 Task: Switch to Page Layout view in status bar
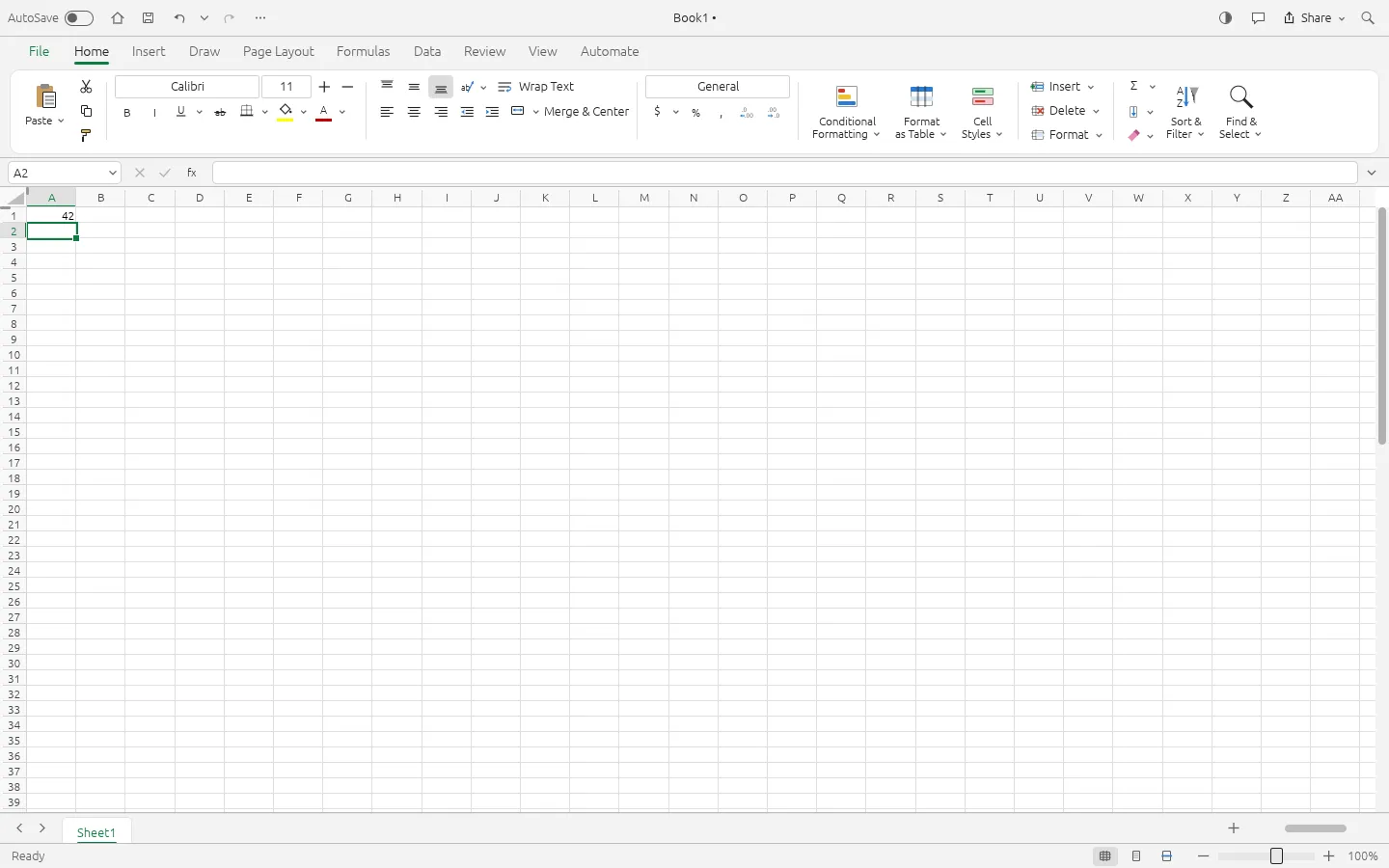tap(1136, 856)
